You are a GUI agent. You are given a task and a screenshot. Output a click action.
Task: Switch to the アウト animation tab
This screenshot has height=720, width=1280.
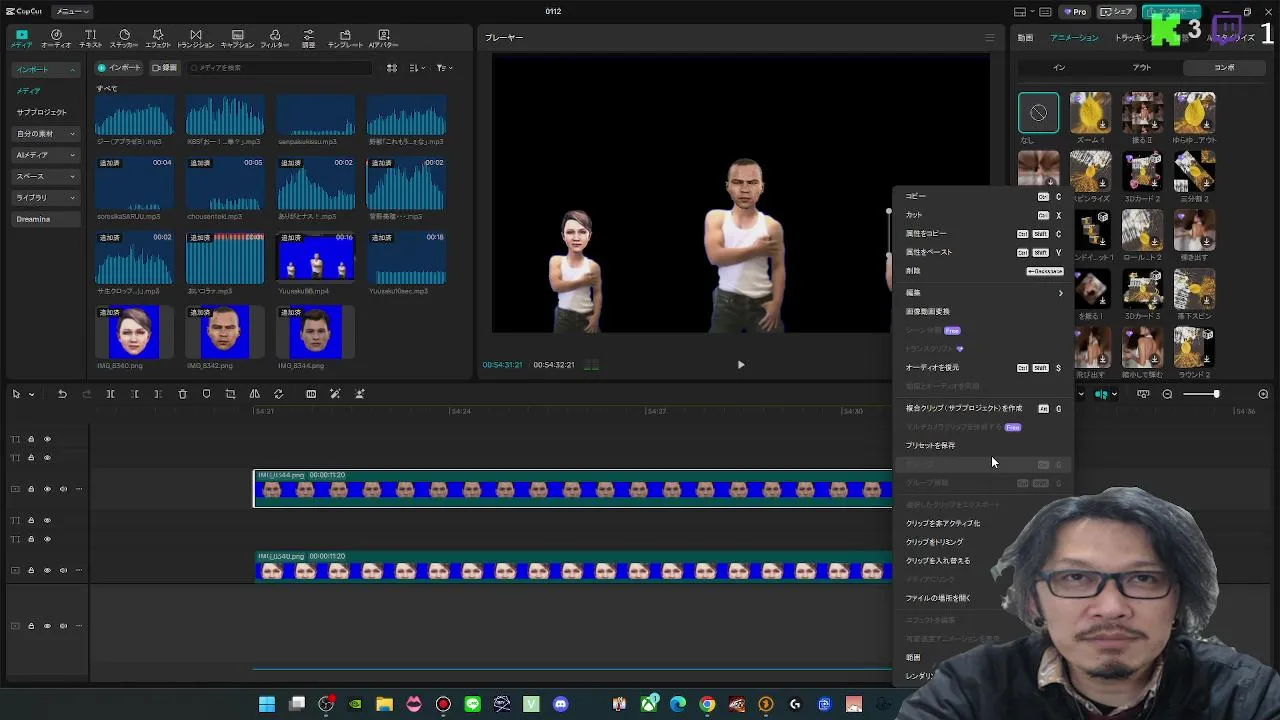click(1142, 67)
